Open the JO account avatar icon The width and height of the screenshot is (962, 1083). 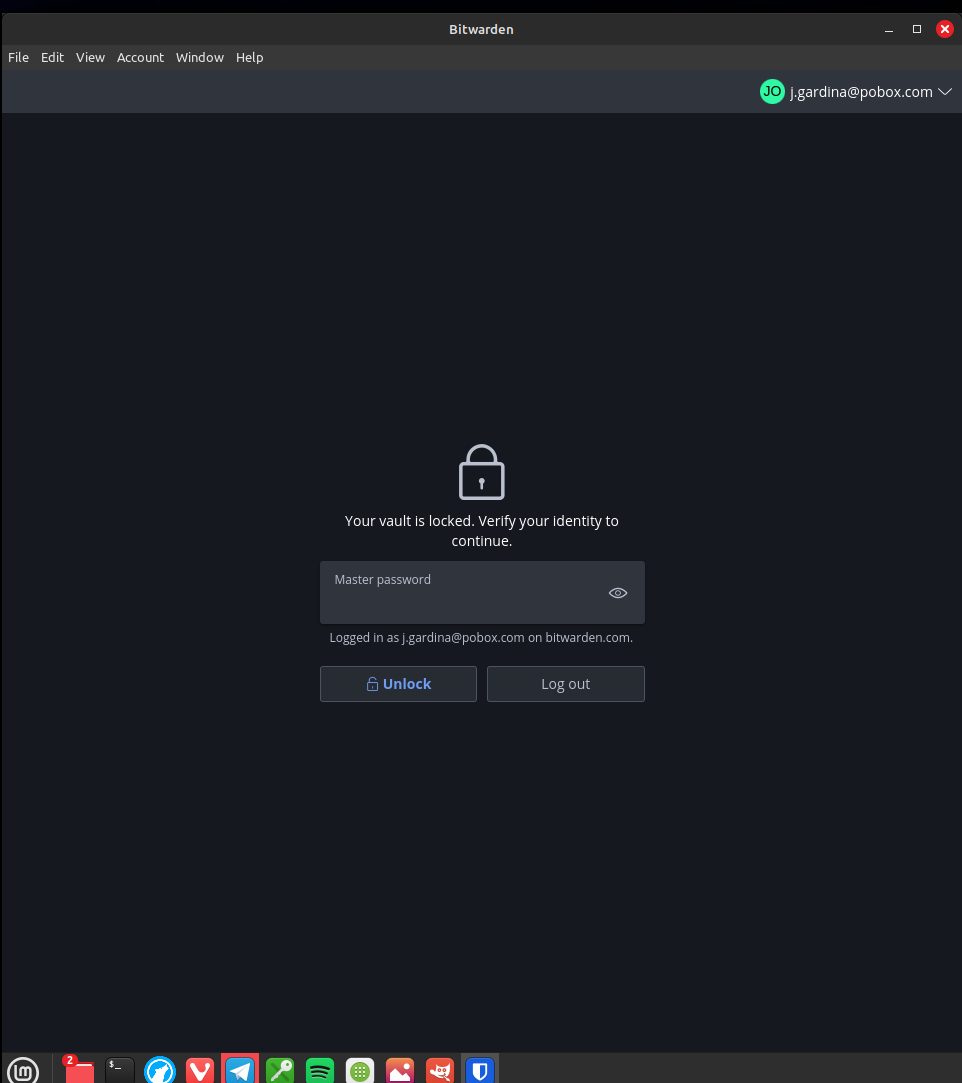pos(771,91)
